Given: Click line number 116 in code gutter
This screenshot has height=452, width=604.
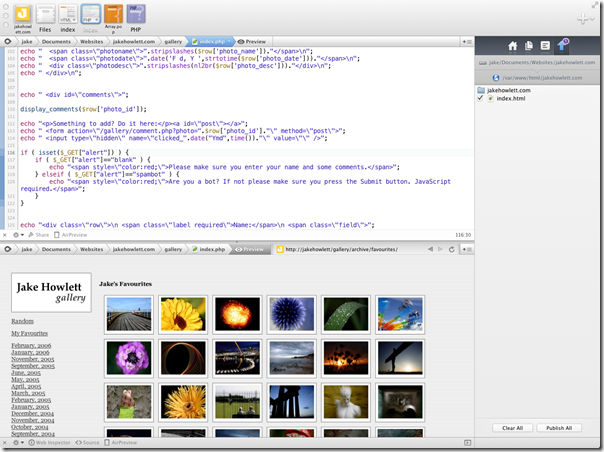Looking at the screenshot, I should [x=11, y=153].
